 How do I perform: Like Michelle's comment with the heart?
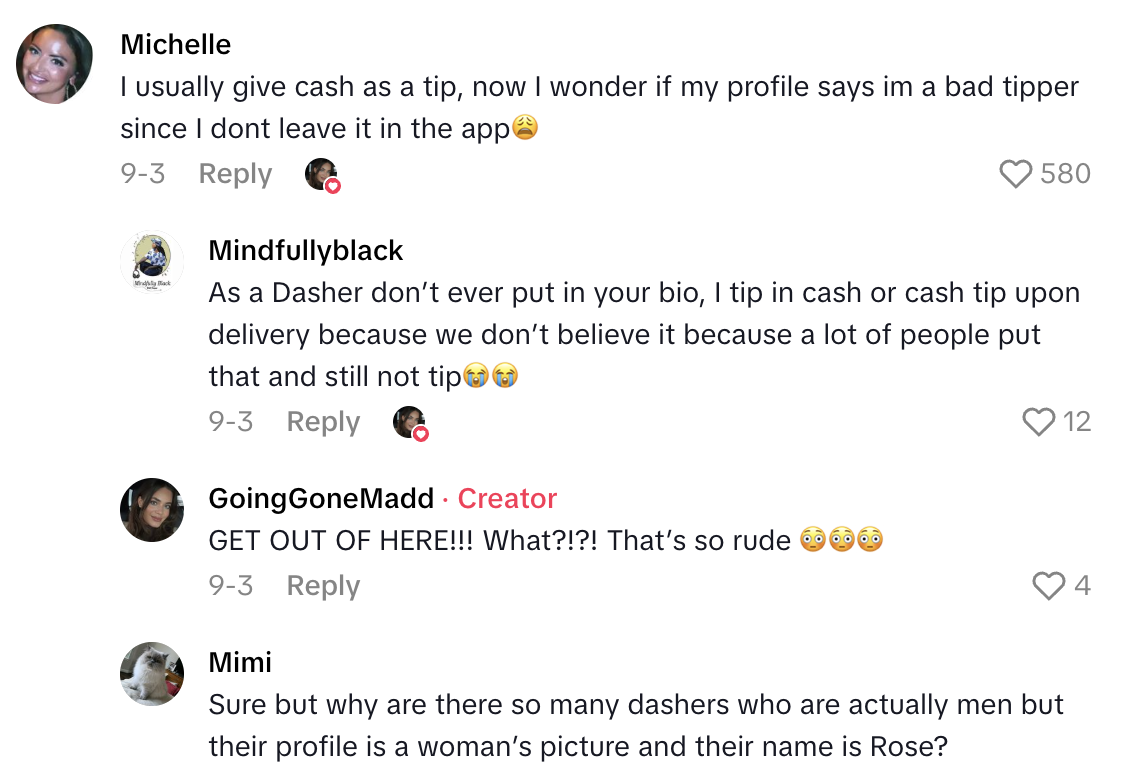(1015, 175)
